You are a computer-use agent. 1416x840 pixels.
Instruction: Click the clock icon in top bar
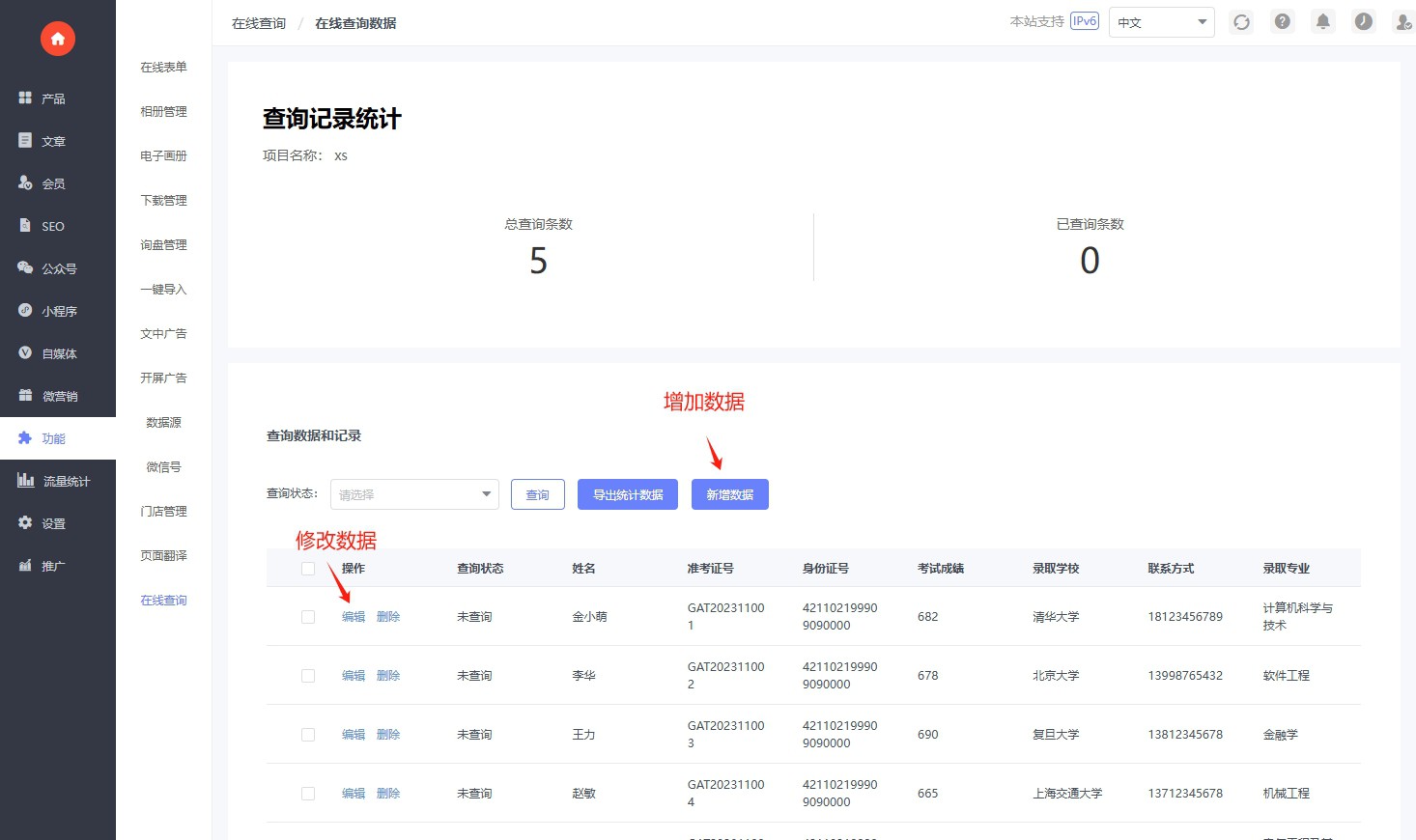1363,22
